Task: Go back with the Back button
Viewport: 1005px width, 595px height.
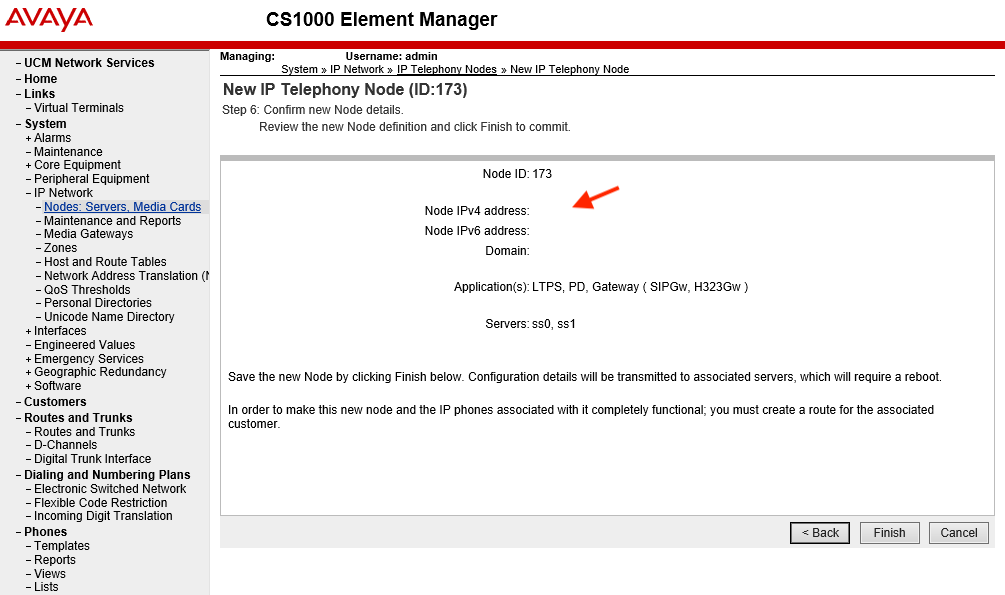Action: (x=820, y=533)
